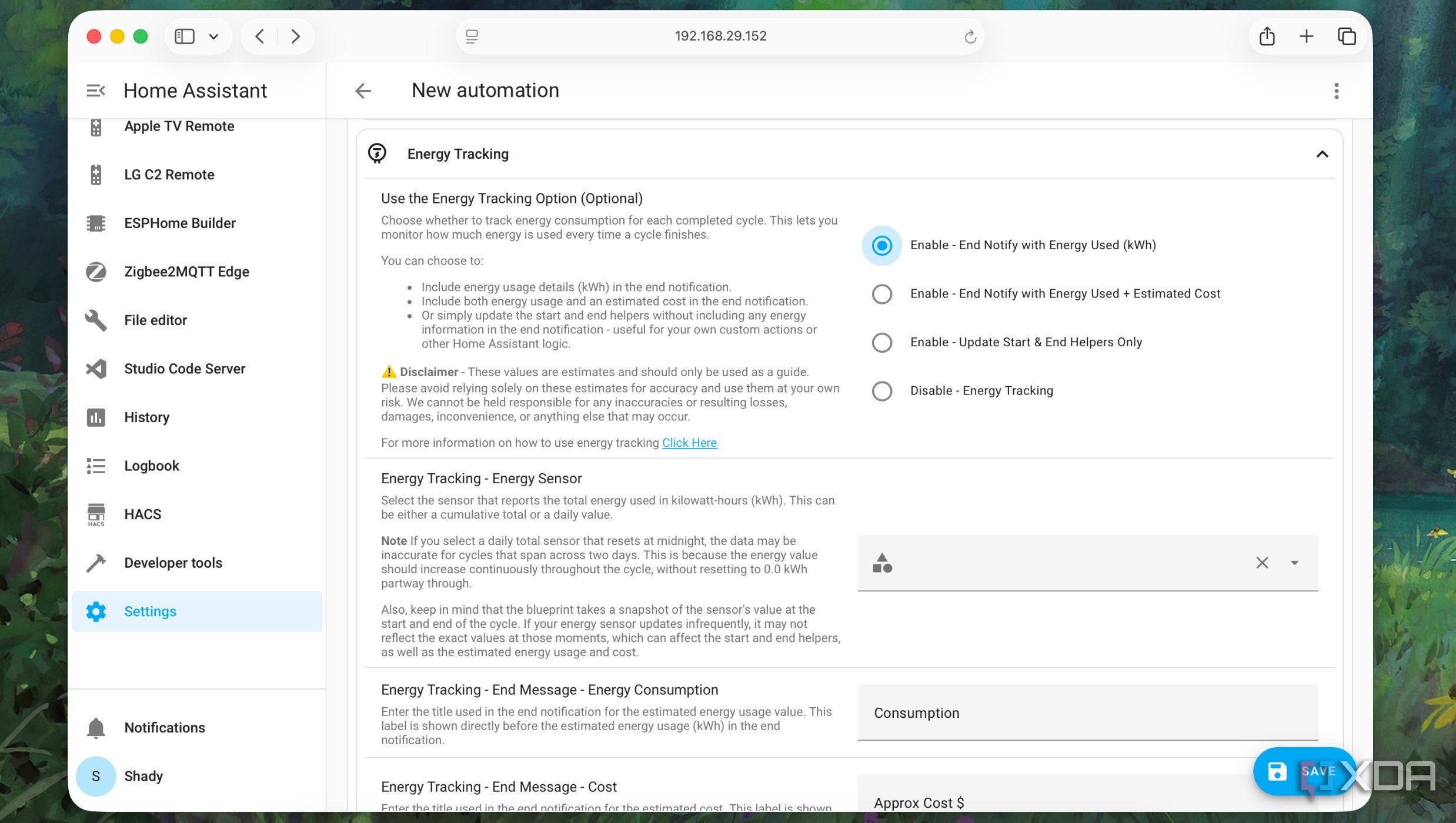The height and width of the screenshot is (823, 1456).
Task: Click the Studio Code Server icon
Action: pyautogui.click(x=96, y=369)
